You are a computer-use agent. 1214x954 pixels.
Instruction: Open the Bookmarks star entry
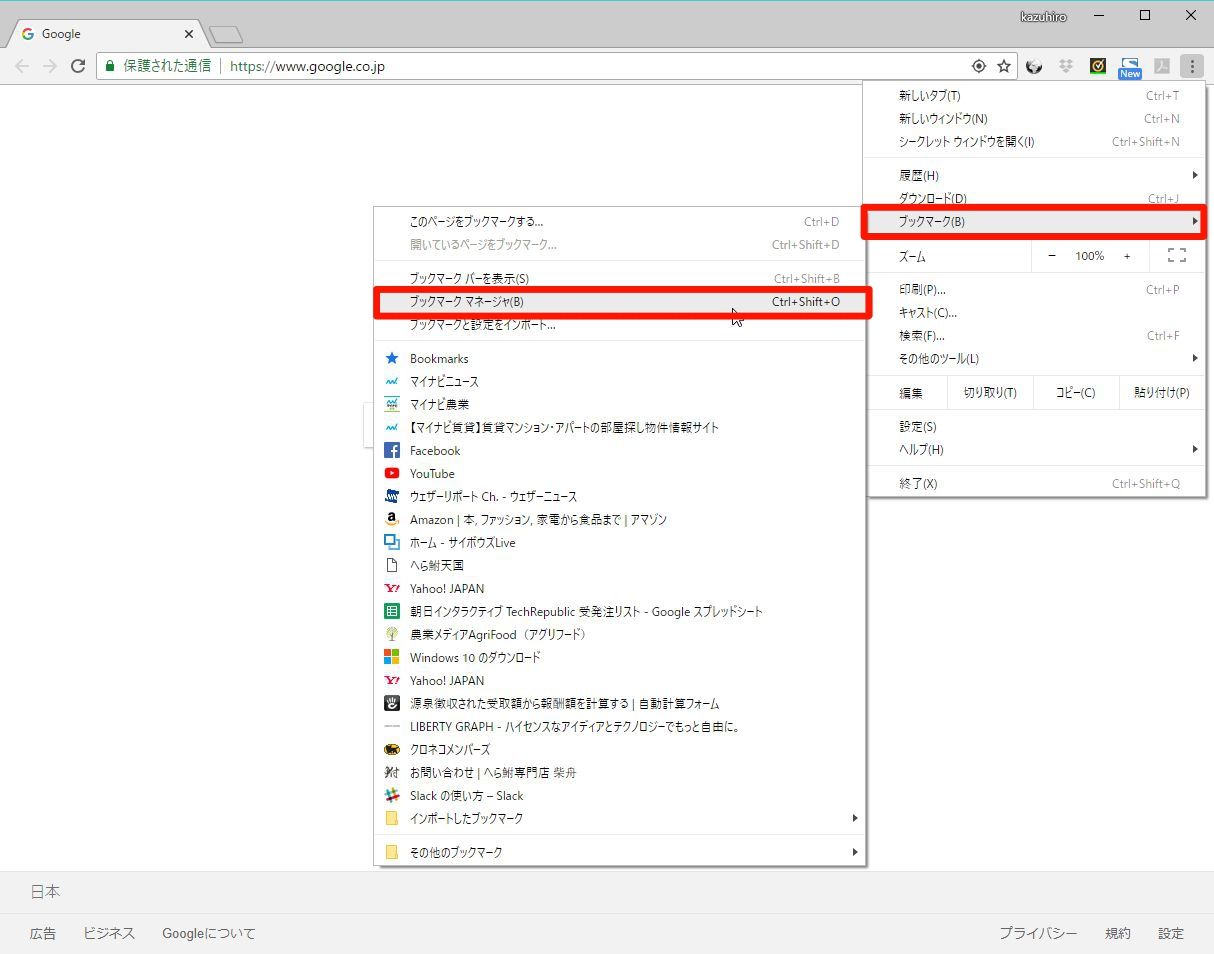[620, 358]
